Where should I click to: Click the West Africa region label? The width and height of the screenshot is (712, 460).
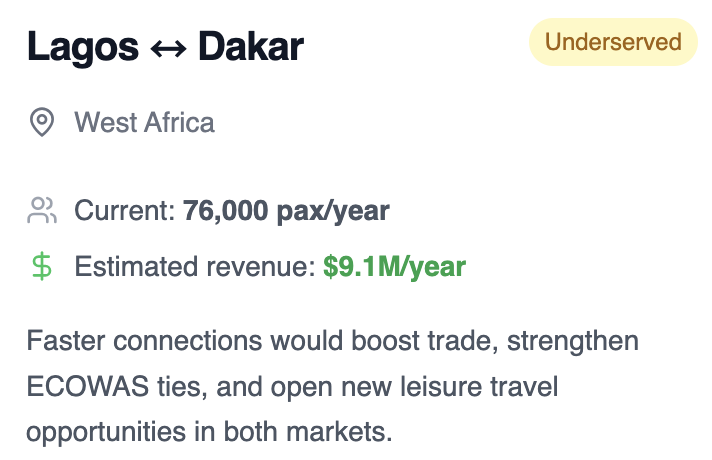pyautogui.click(x=144, y=123)
